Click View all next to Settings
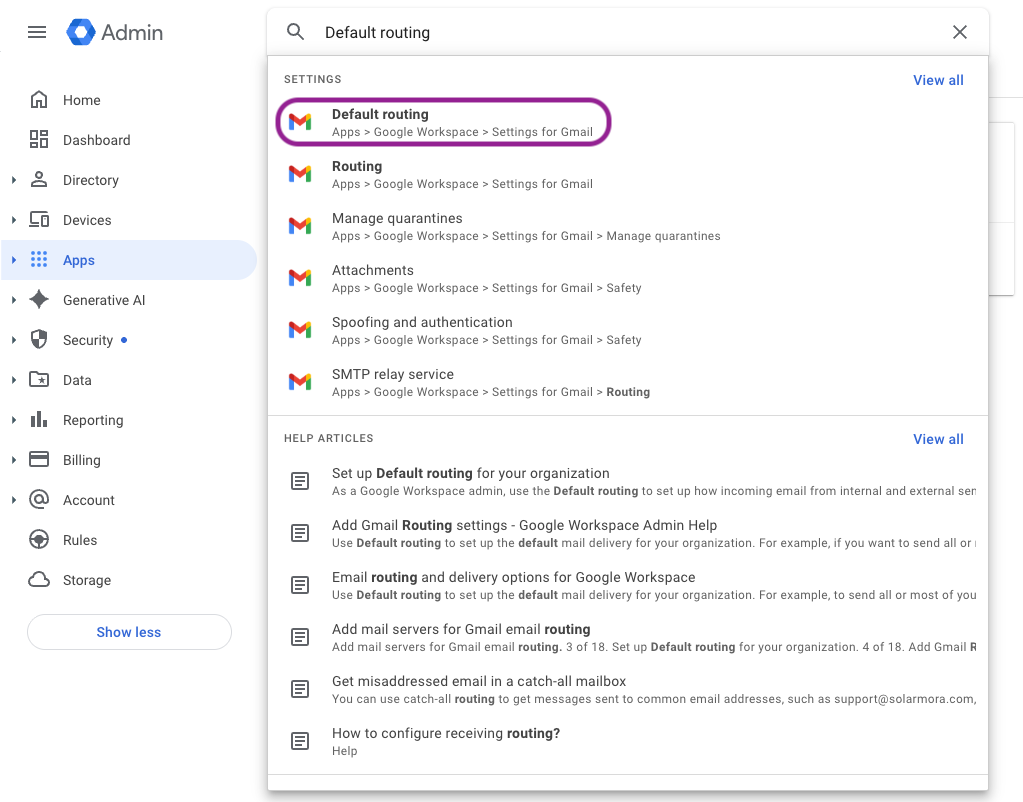 coord(938,80)
